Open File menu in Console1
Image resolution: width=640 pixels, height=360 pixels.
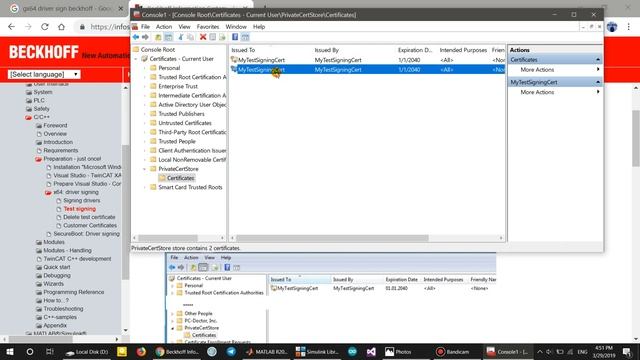point(145,27)
